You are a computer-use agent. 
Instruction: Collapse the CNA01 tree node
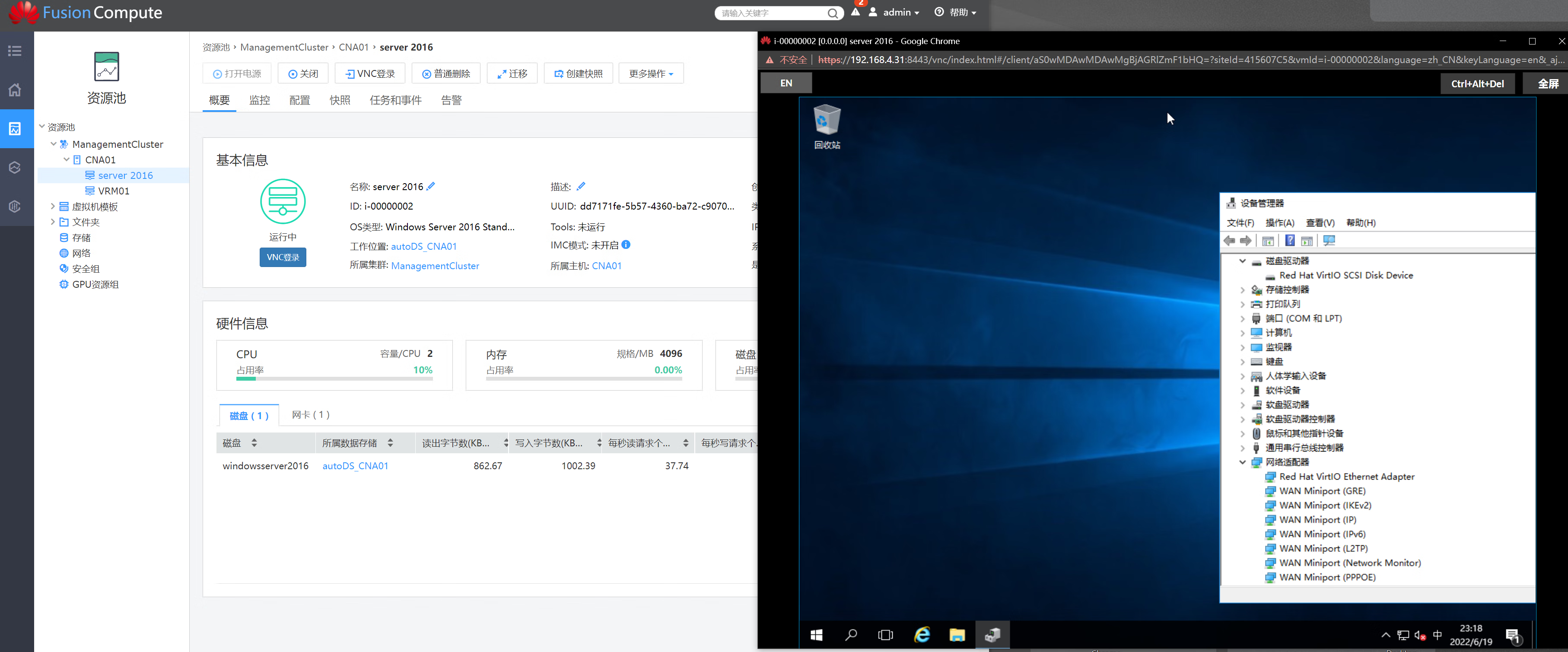click(67, 159)
